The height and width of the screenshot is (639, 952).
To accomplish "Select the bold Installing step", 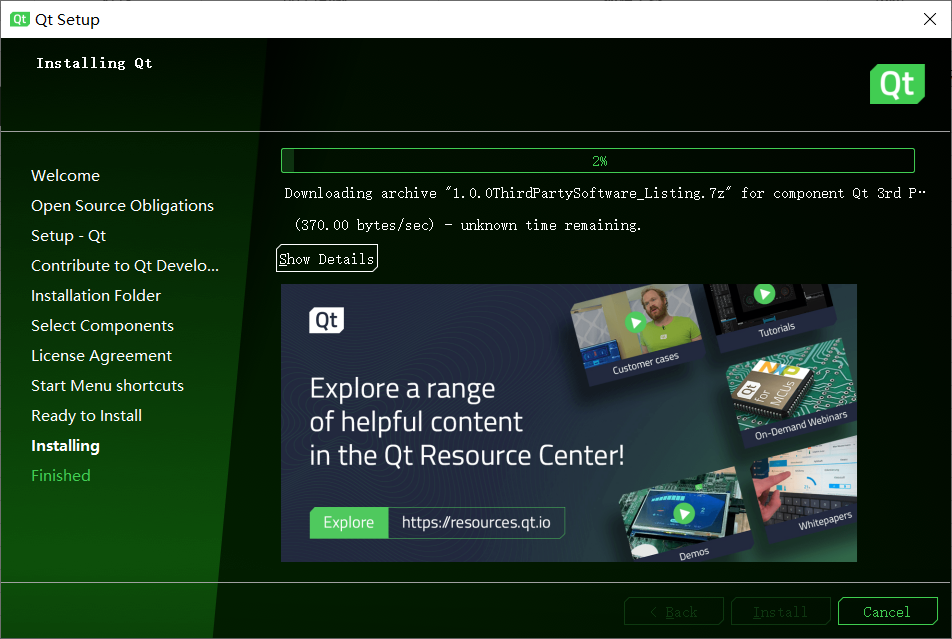I will (x=65, y=446).
